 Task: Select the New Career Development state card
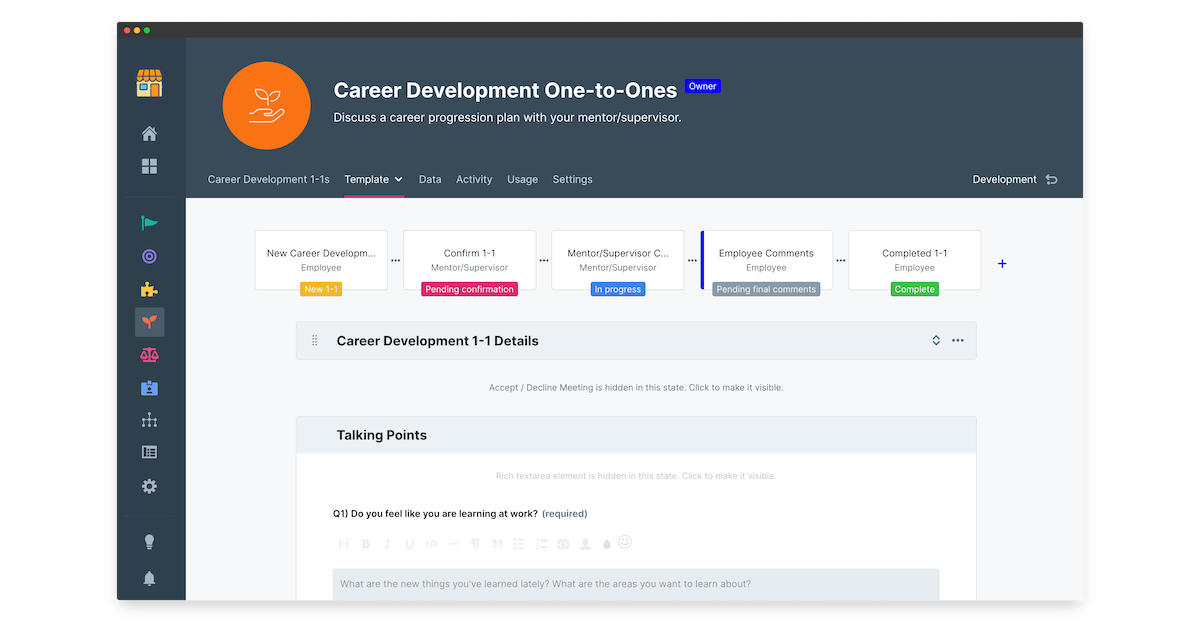pos(321,260)
